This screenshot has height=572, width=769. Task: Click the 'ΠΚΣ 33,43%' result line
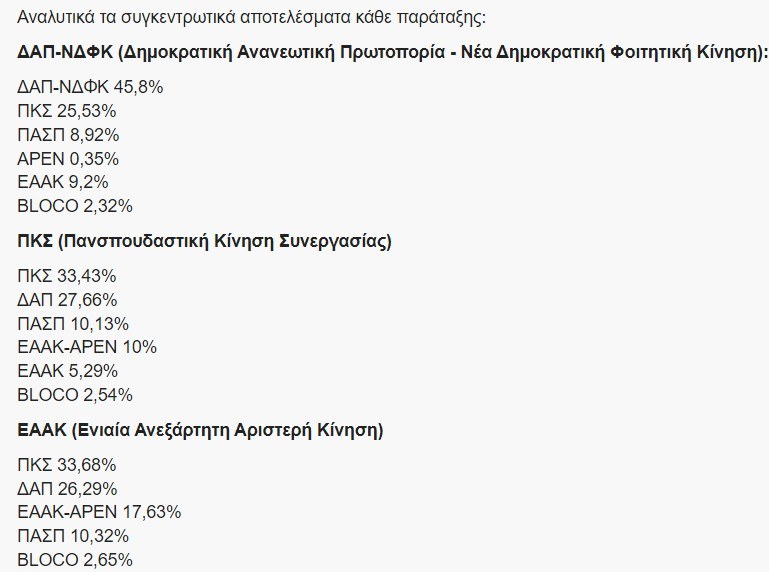[67, 276]
